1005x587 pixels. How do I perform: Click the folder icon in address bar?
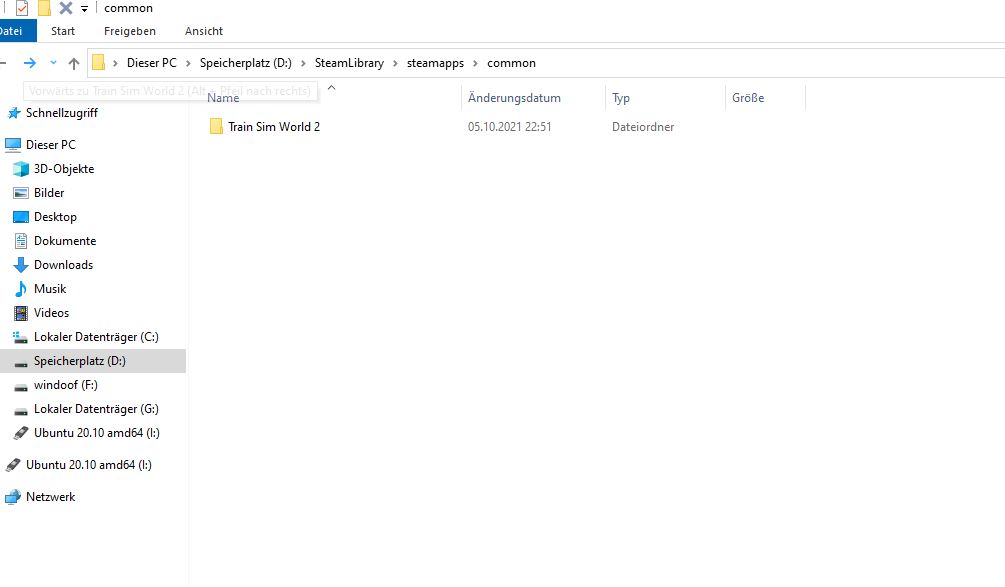[98, 62]
